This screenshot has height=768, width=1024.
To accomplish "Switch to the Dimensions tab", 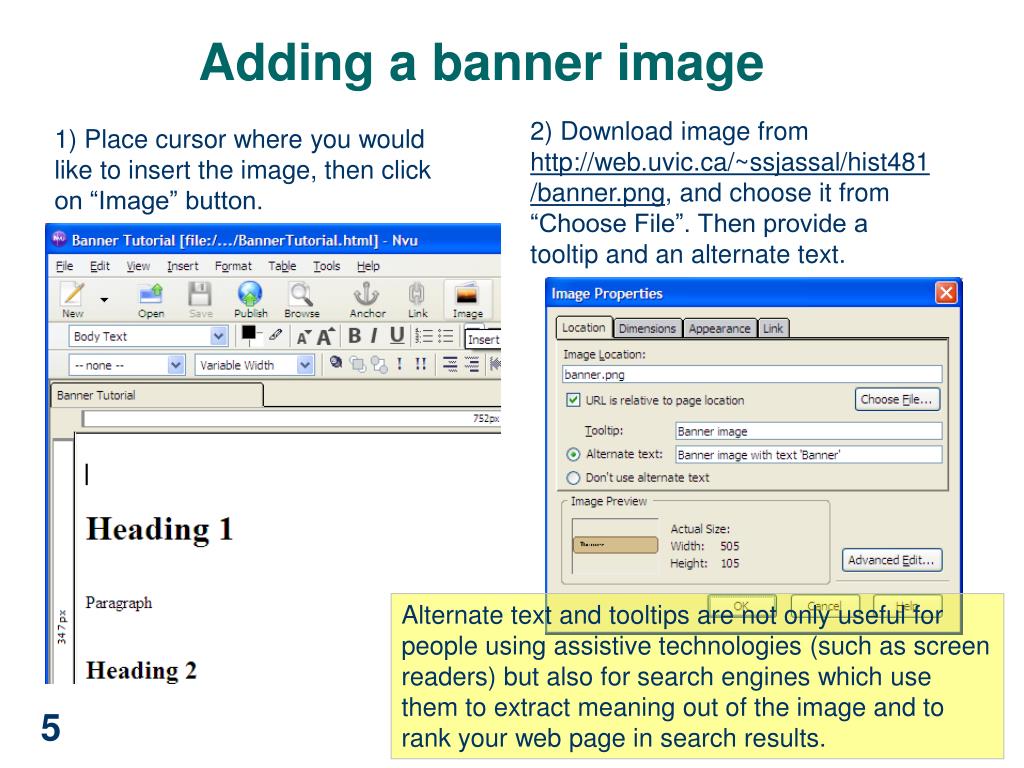I will coord(647,328).
